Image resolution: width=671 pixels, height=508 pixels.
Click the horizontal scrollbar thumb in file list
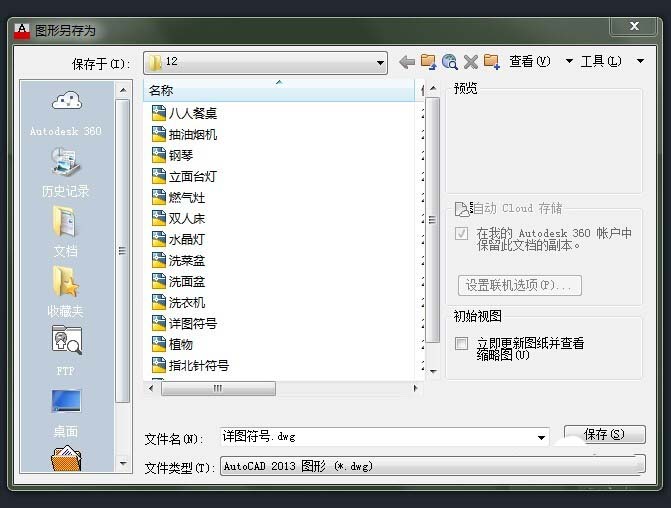click(218, 389)
